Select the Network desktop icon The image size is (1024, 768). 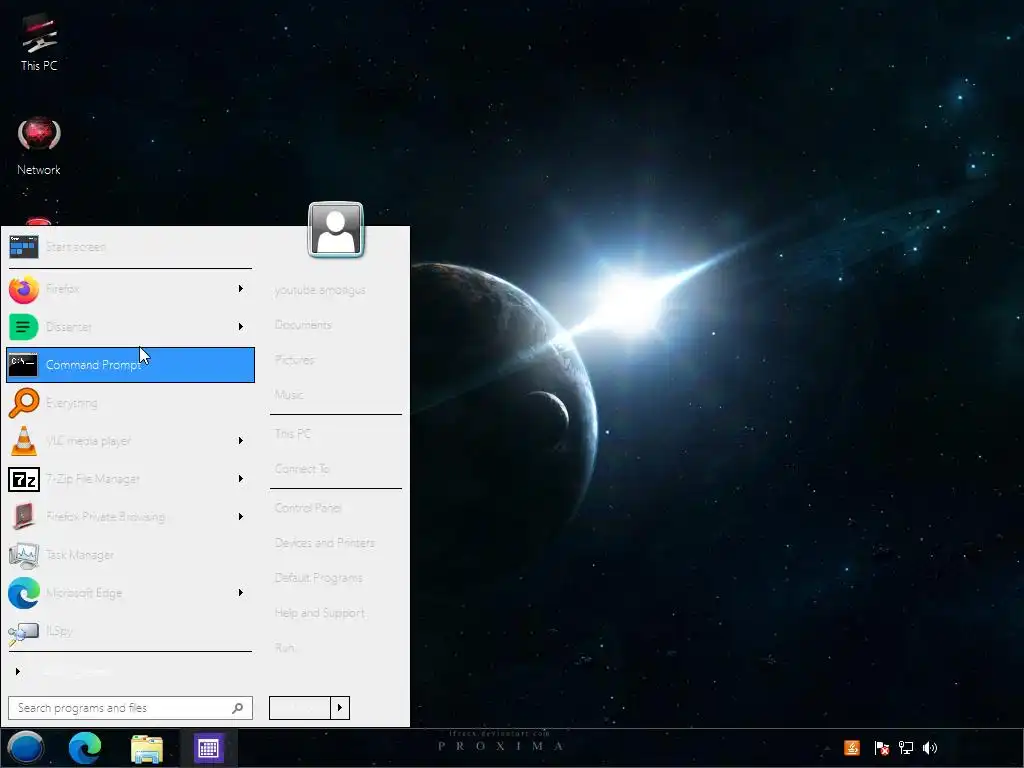[39, 146]
